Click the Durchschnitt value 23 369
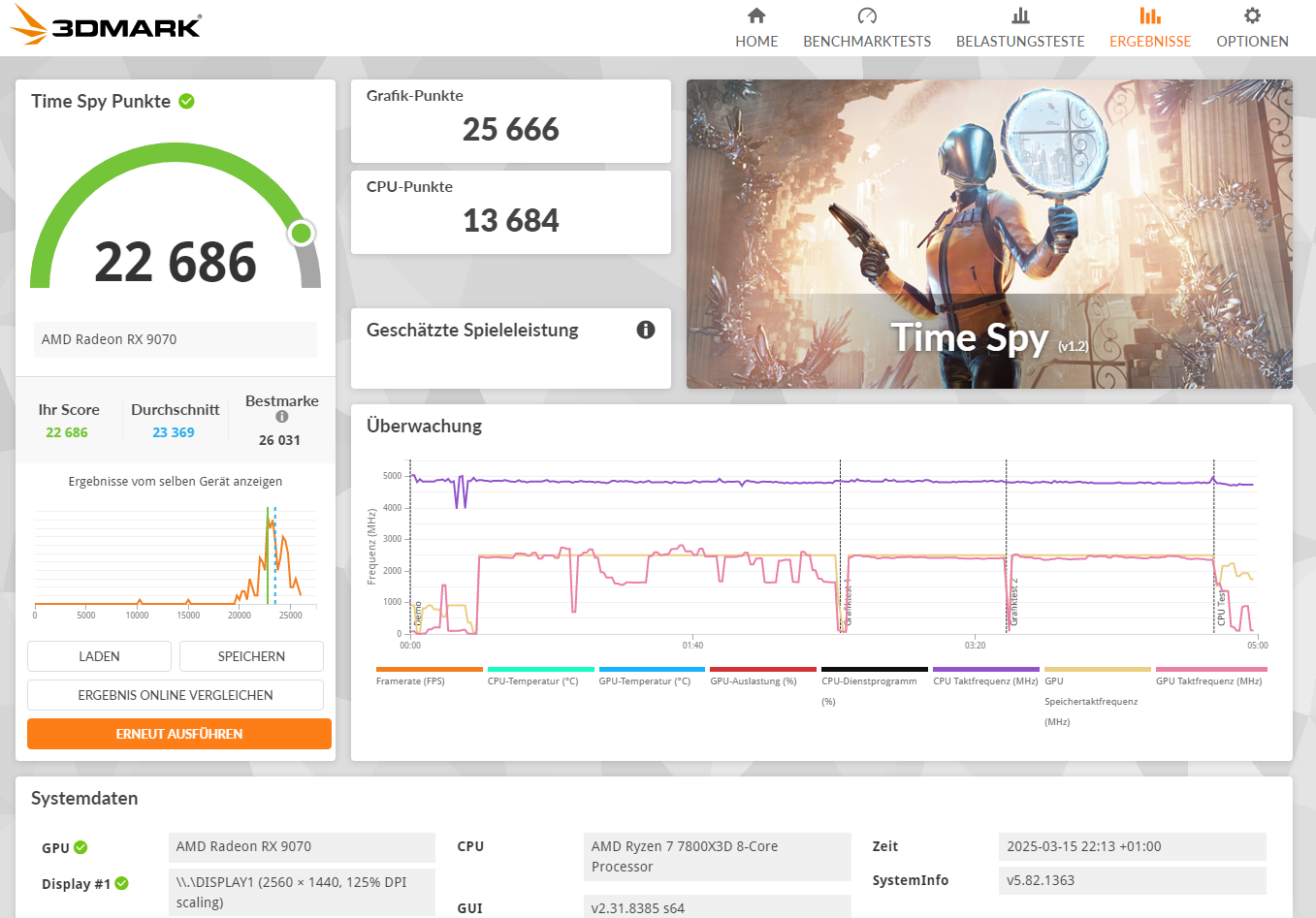This screenshot has width=1316, height=918. pos(174,432)
